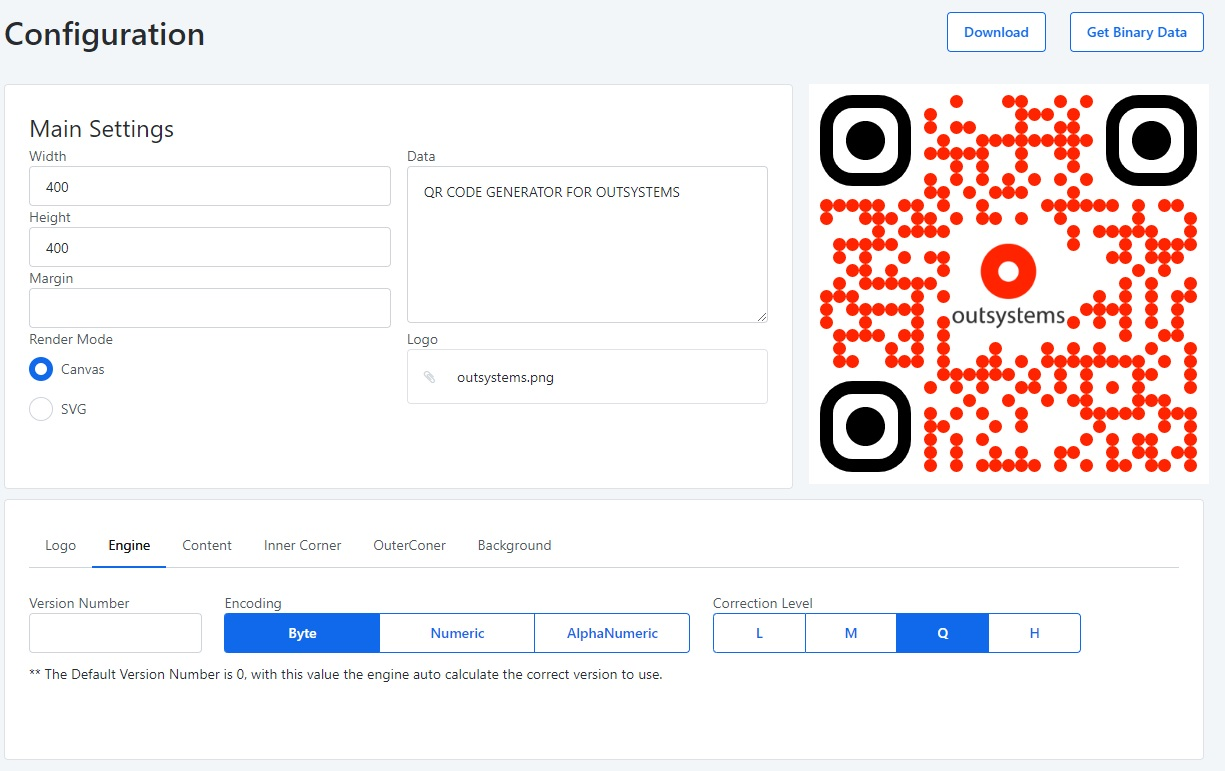
Task: Open the OuterConer tab
Action: 409,545
